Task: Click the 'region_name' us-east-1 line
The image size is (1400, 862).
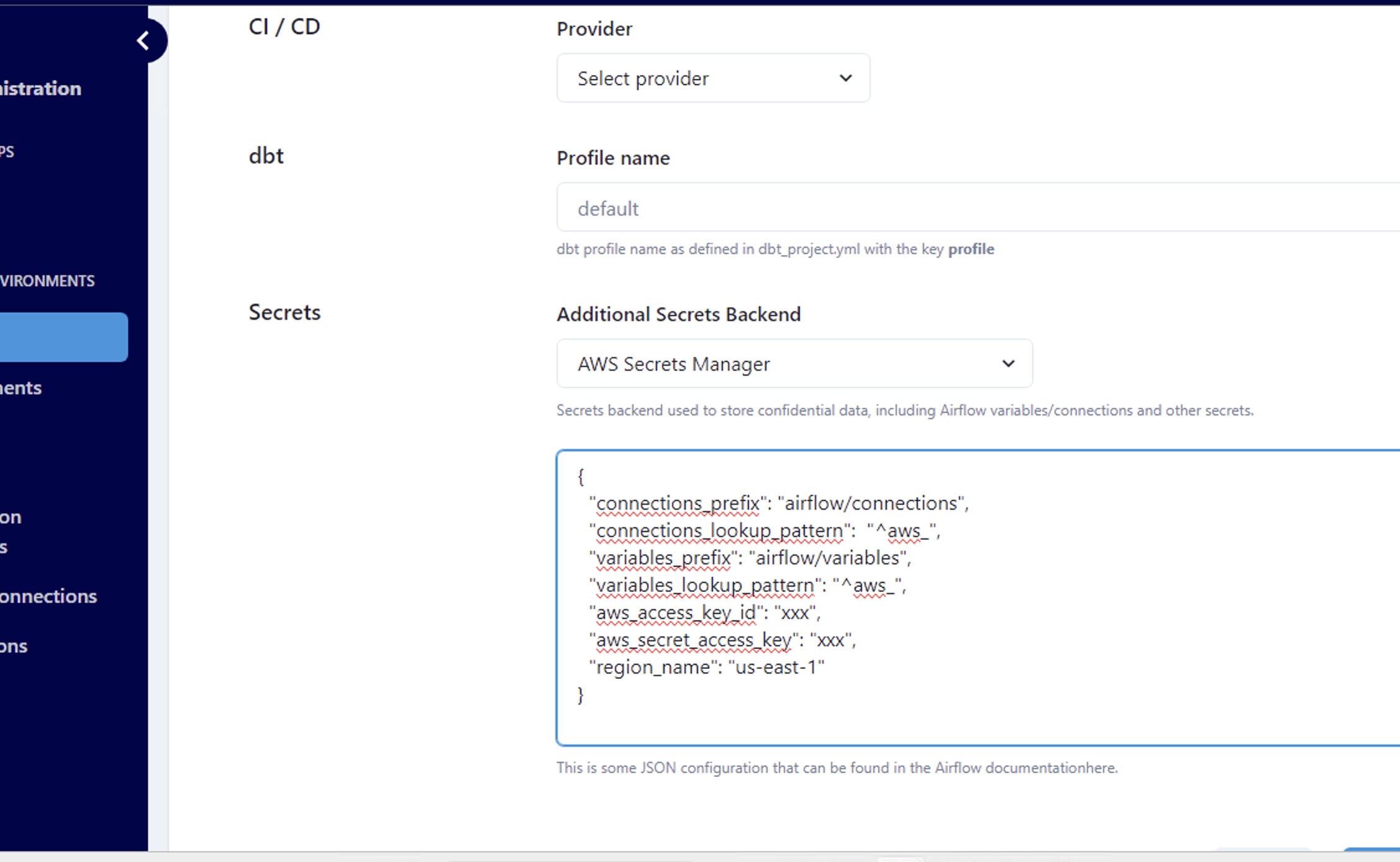Action: coord(707,667)
